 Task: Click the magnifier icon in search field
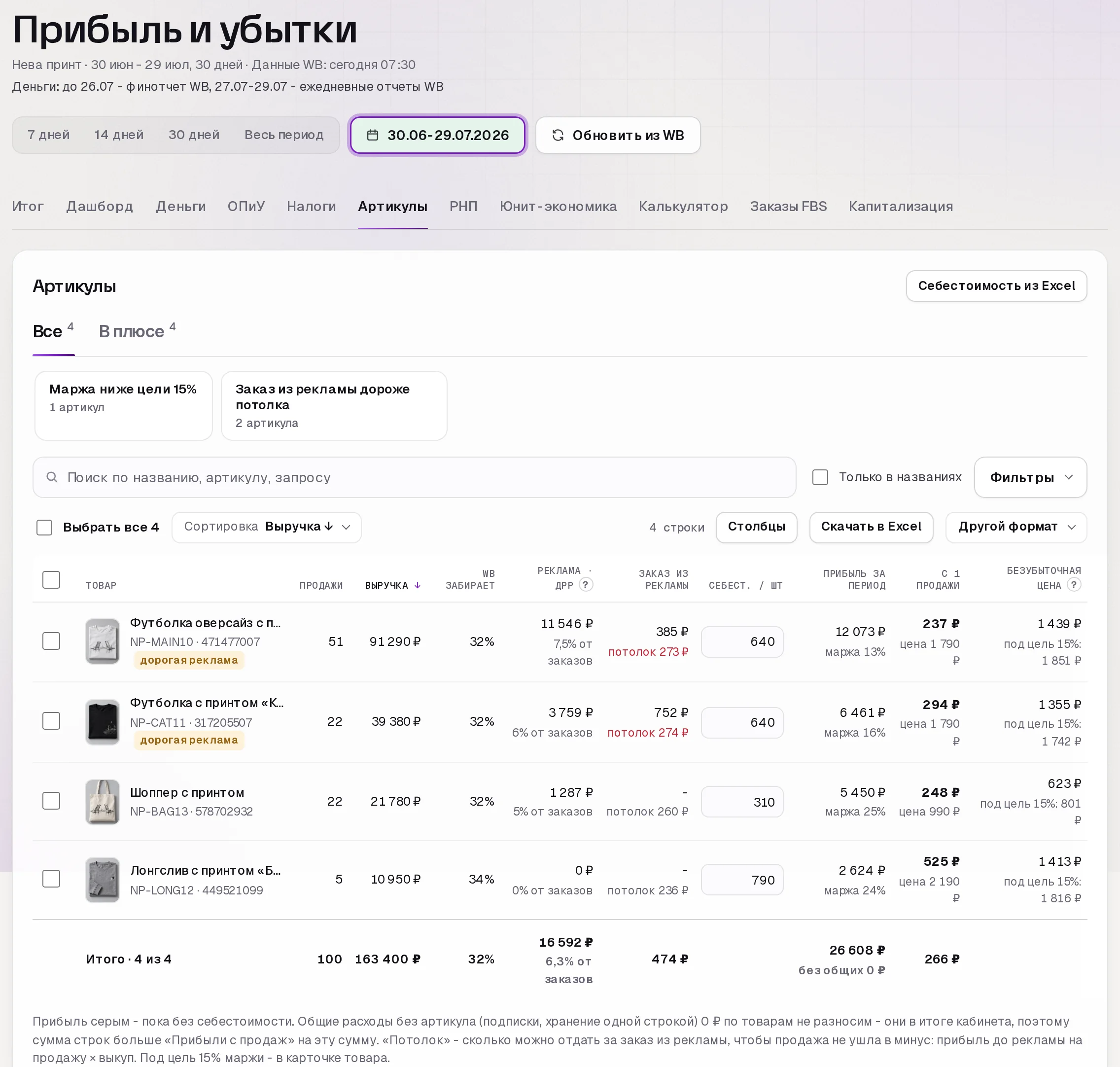[52, 477]
